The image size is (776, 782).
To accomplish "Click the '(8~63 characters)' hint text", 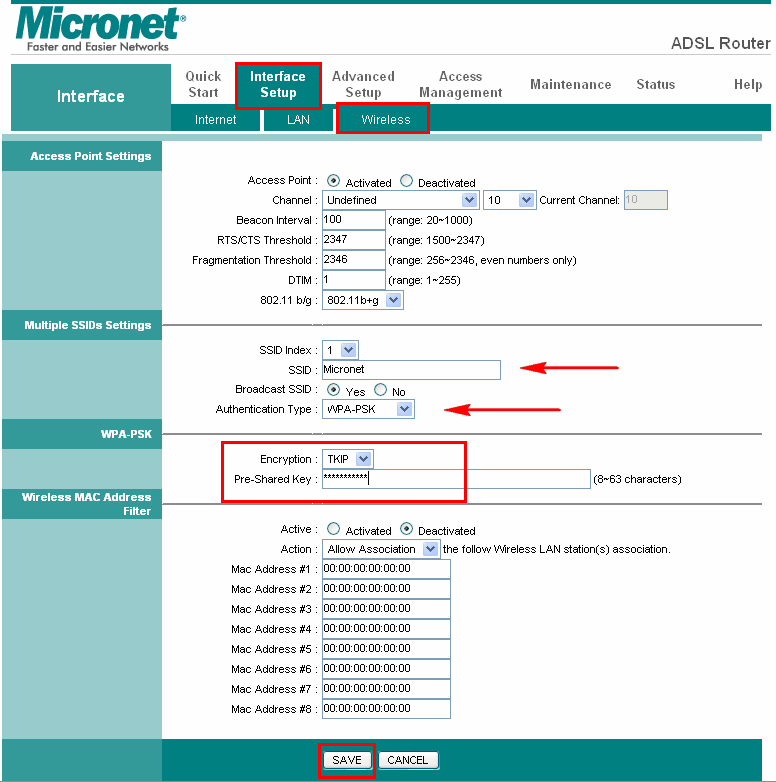I will point(637,479).
